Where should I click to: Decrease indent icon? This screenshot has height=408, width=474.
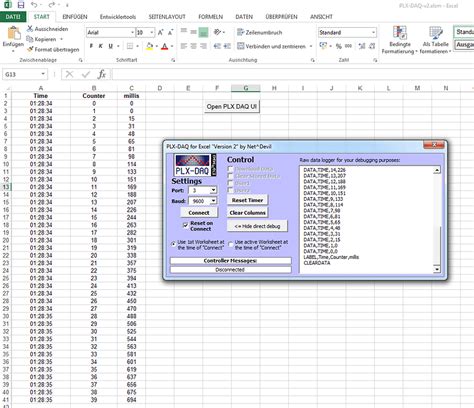click(x=217, y=46)
